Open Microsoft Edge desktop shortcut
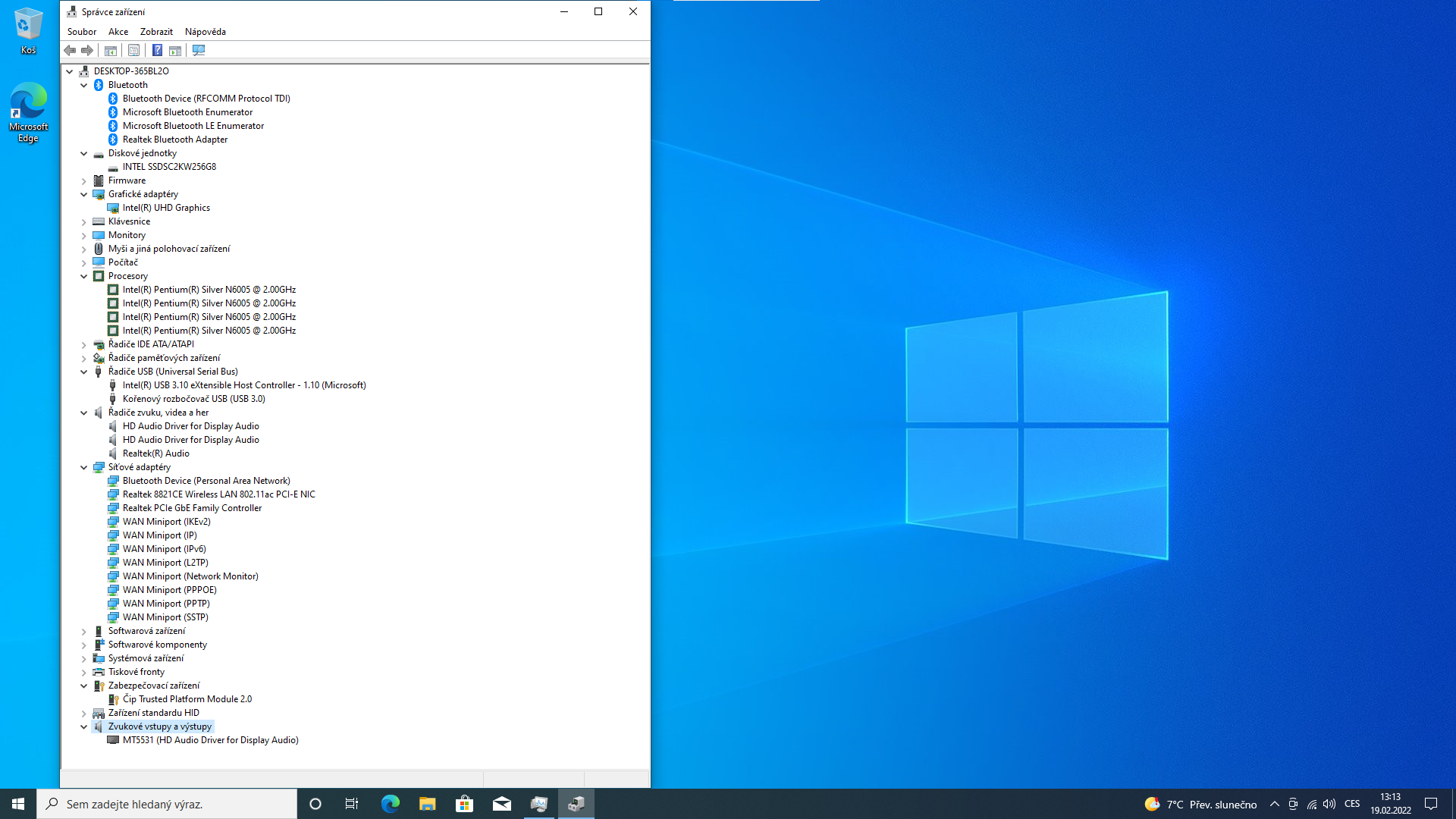Viewport: 1456px width, 819px height. click(28, 112)
